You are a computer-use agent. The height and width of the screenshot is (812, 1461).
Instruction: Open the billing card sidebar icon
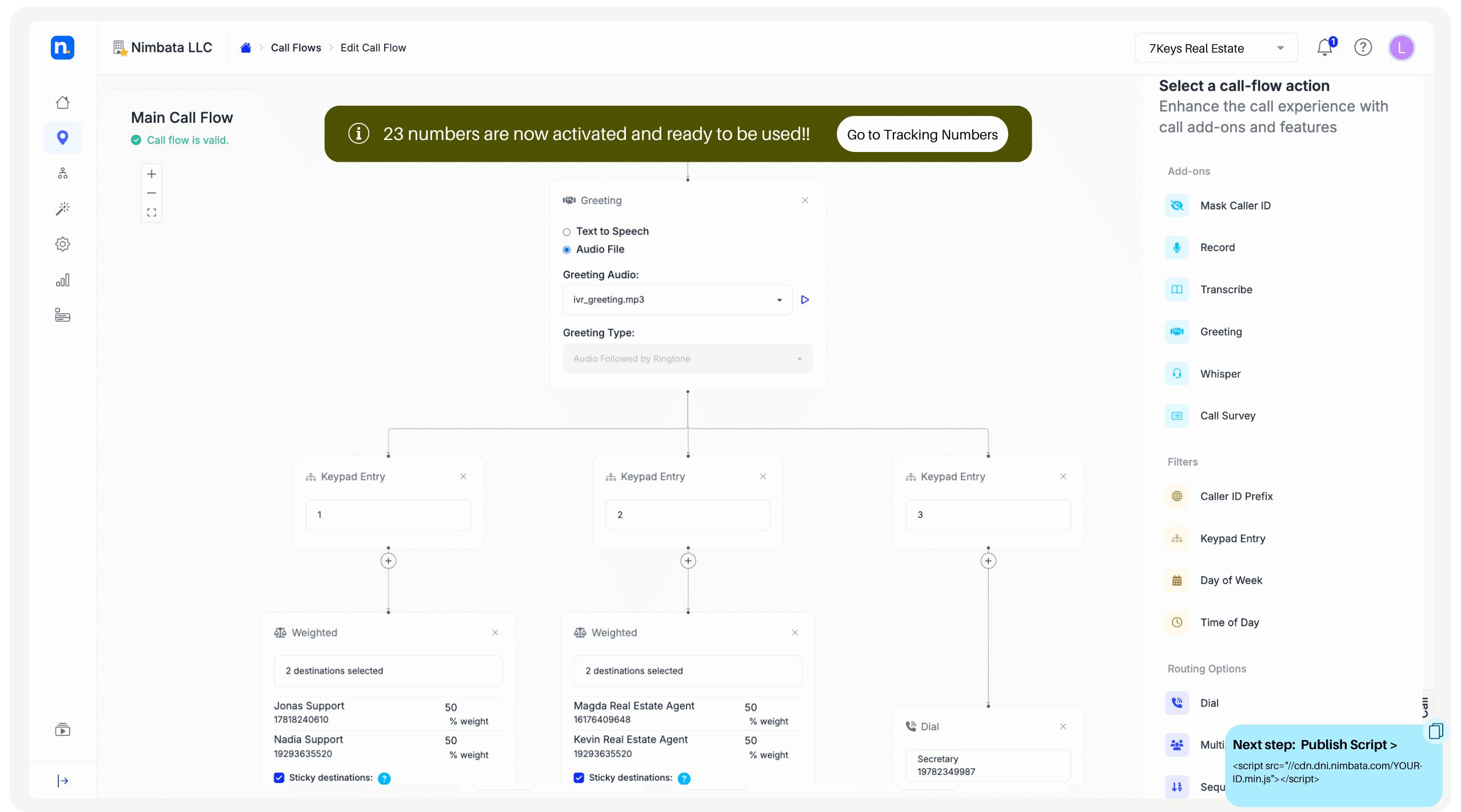coord(63,315)
